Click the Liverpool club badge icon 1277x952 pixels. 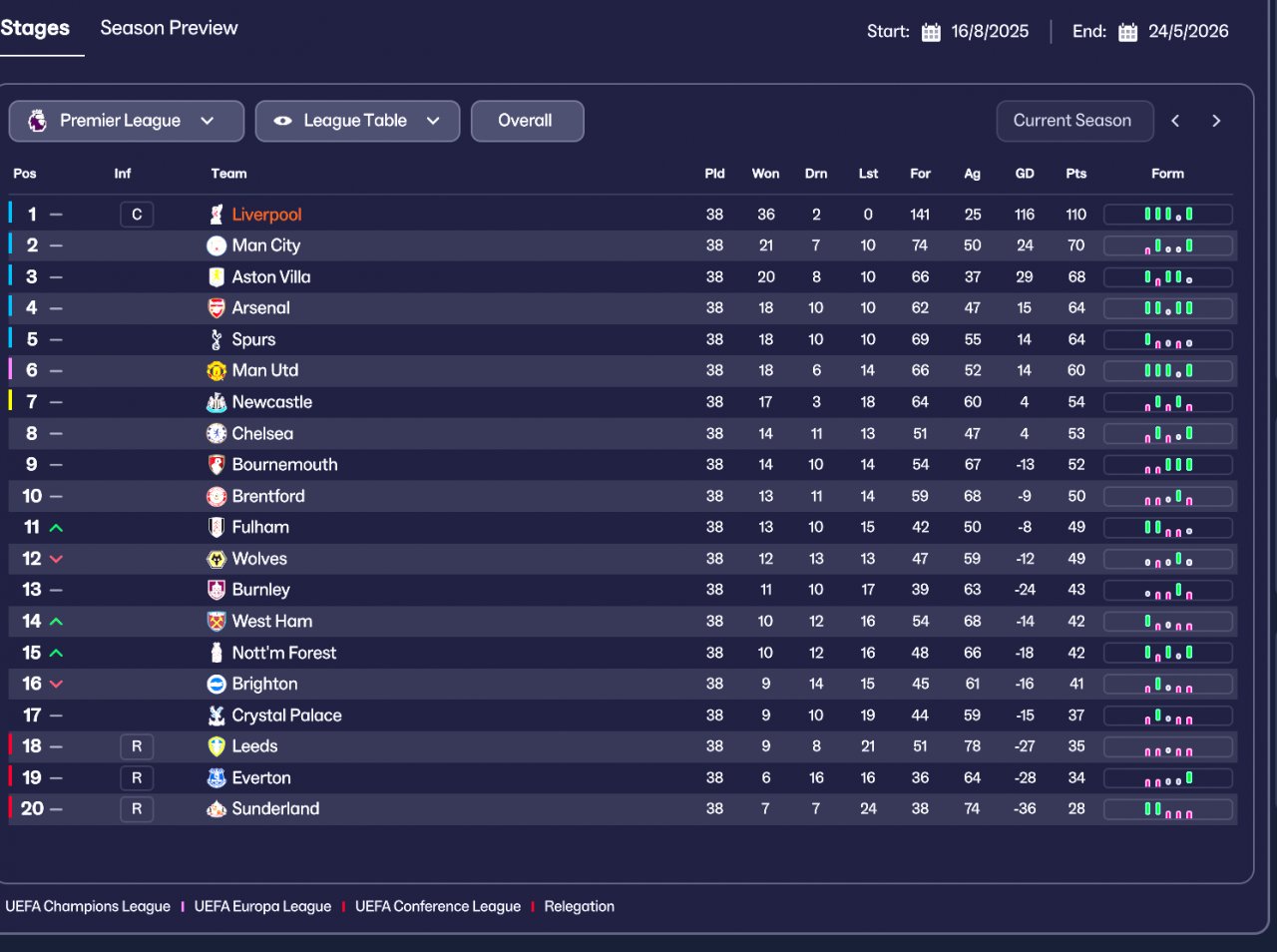[216, 215]
